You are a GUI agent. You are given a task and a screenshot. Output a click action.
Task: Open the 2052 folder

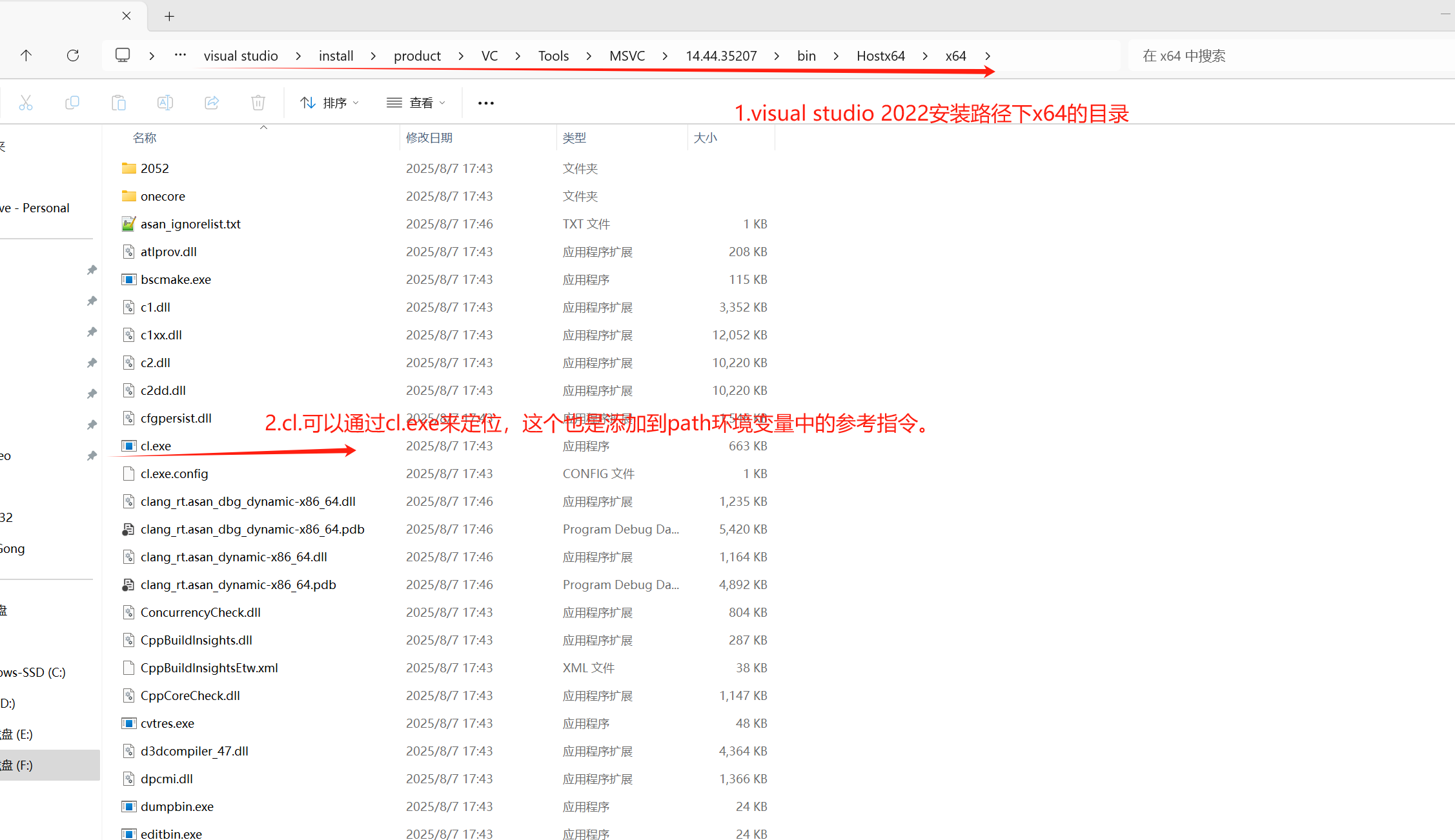155,168
